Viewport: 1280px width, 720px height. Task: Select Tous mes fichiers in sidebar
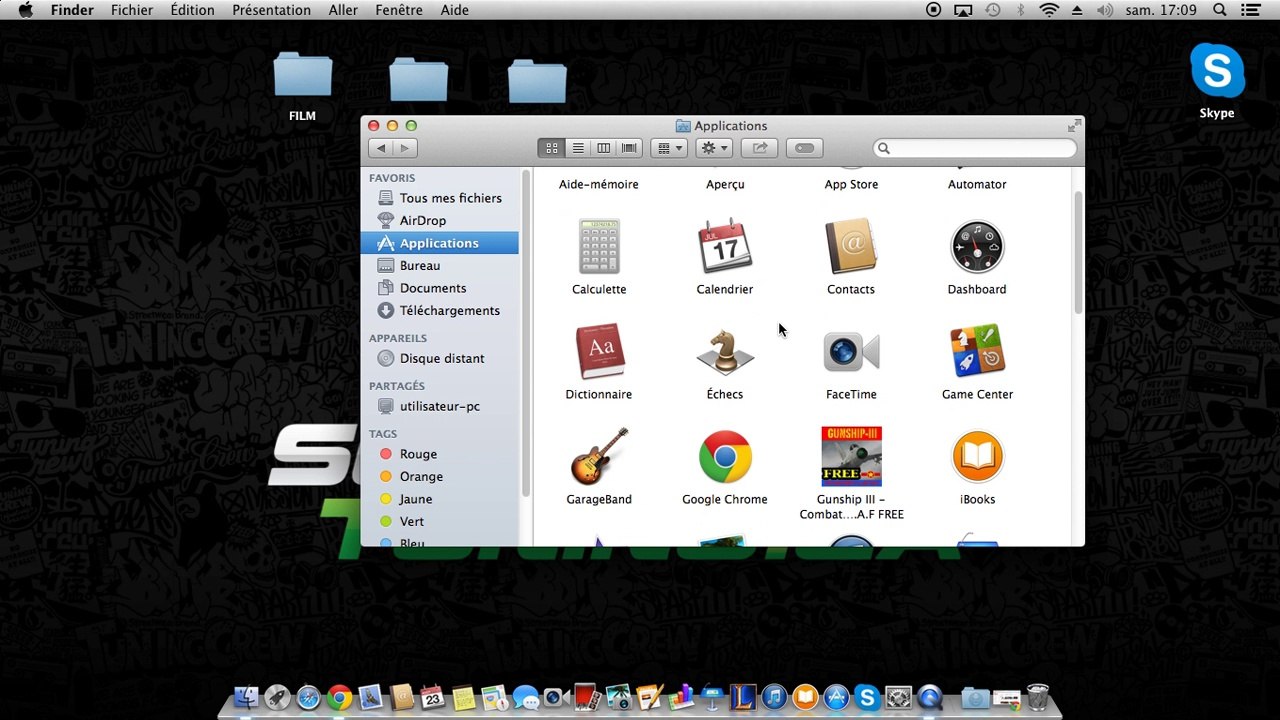pos(440,198)
